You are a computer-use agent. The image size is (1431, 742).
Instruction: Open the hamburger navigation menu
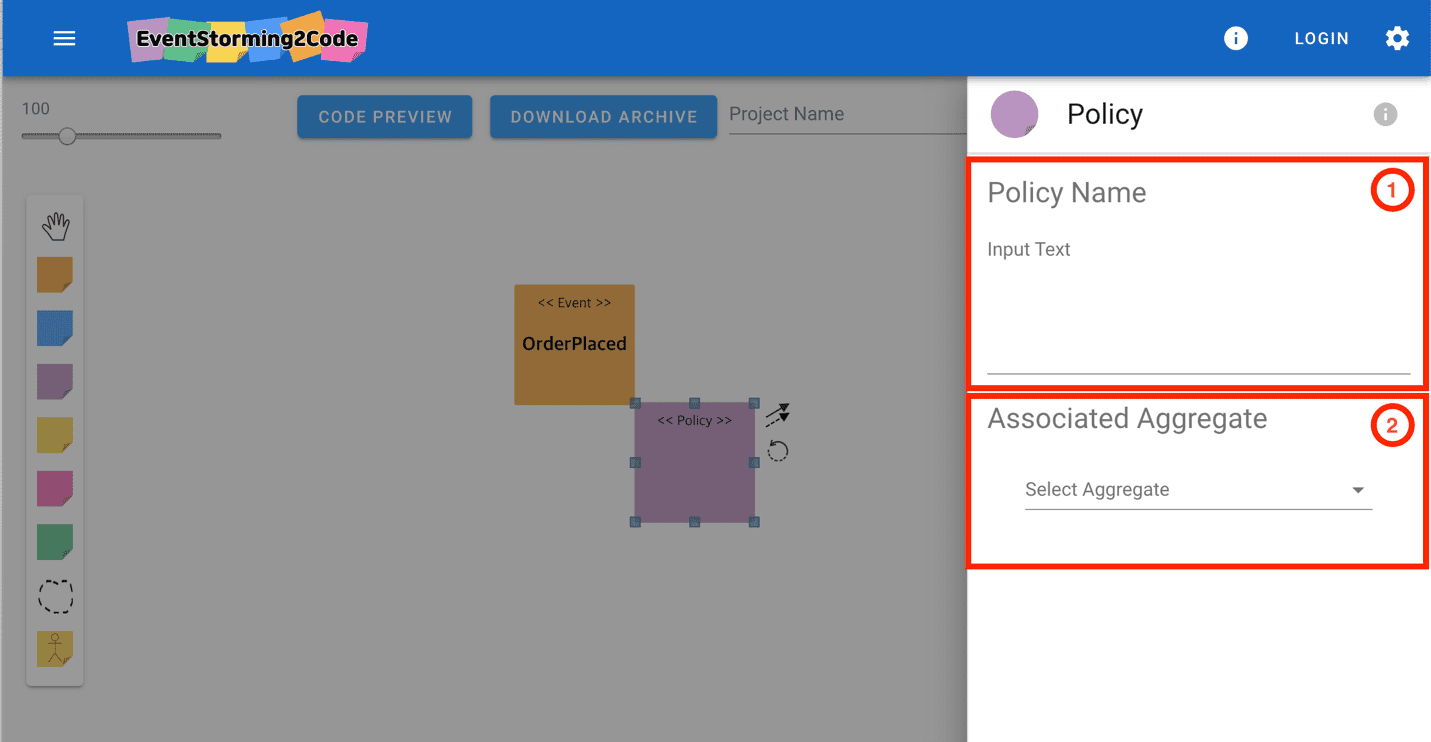pos(64,38)
